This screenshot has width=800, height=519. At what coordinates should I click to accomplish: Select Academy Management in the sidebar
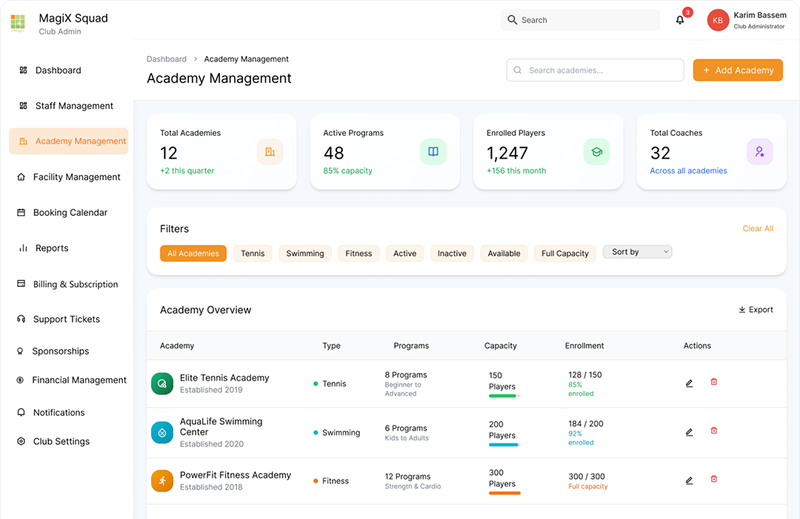68,141
